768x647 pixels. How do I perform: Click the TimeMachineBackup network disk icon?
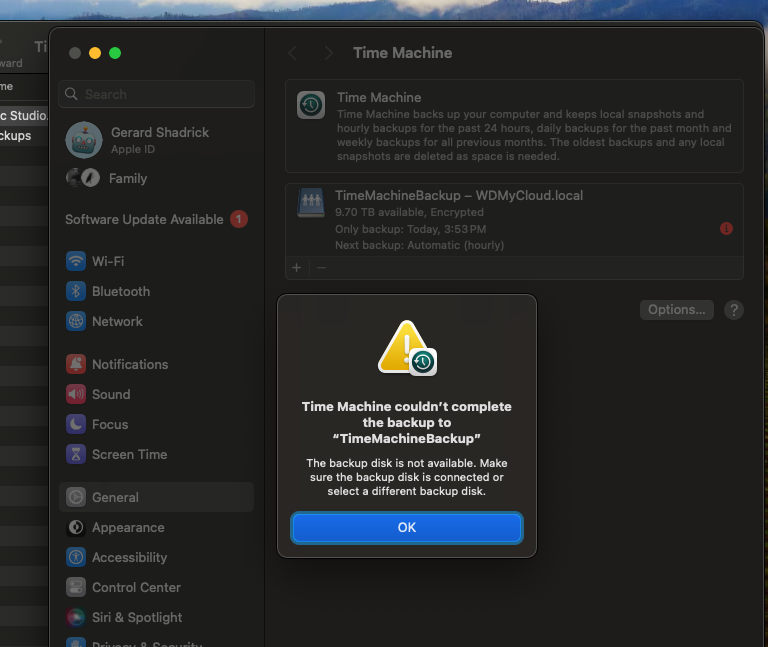311,203
